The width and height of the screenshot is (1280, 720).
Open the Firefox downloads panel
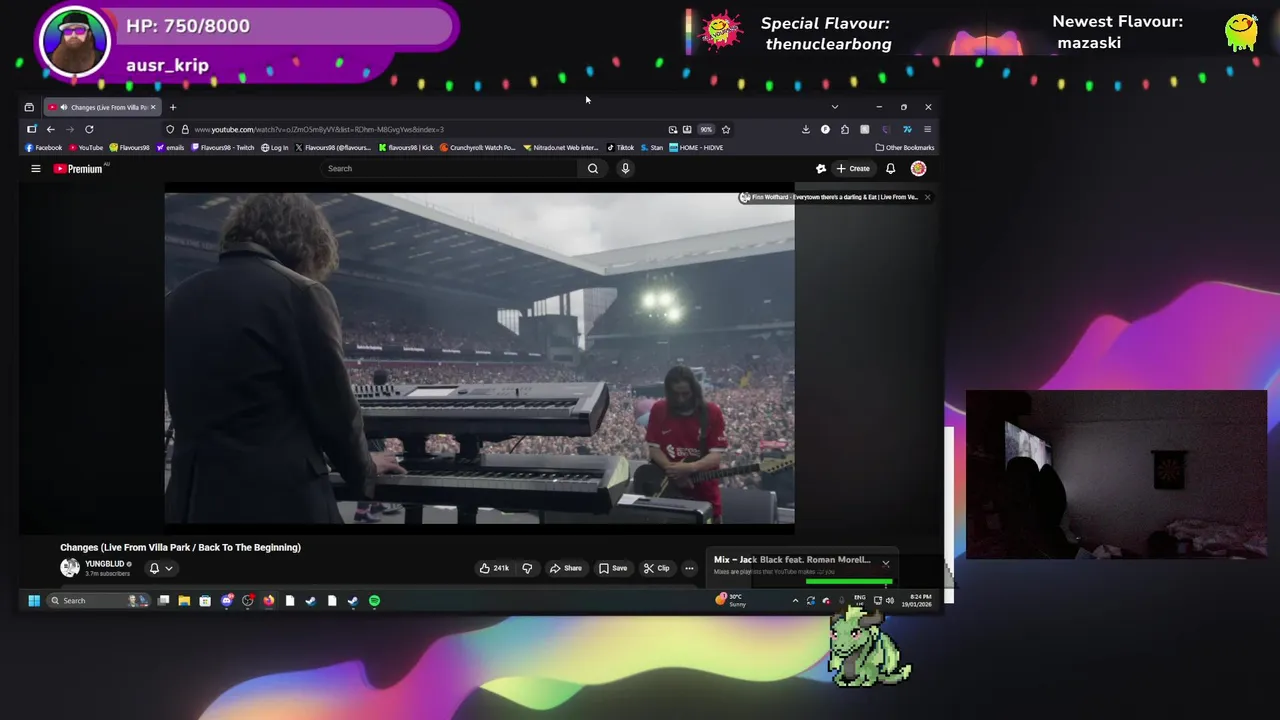point(806,129)
